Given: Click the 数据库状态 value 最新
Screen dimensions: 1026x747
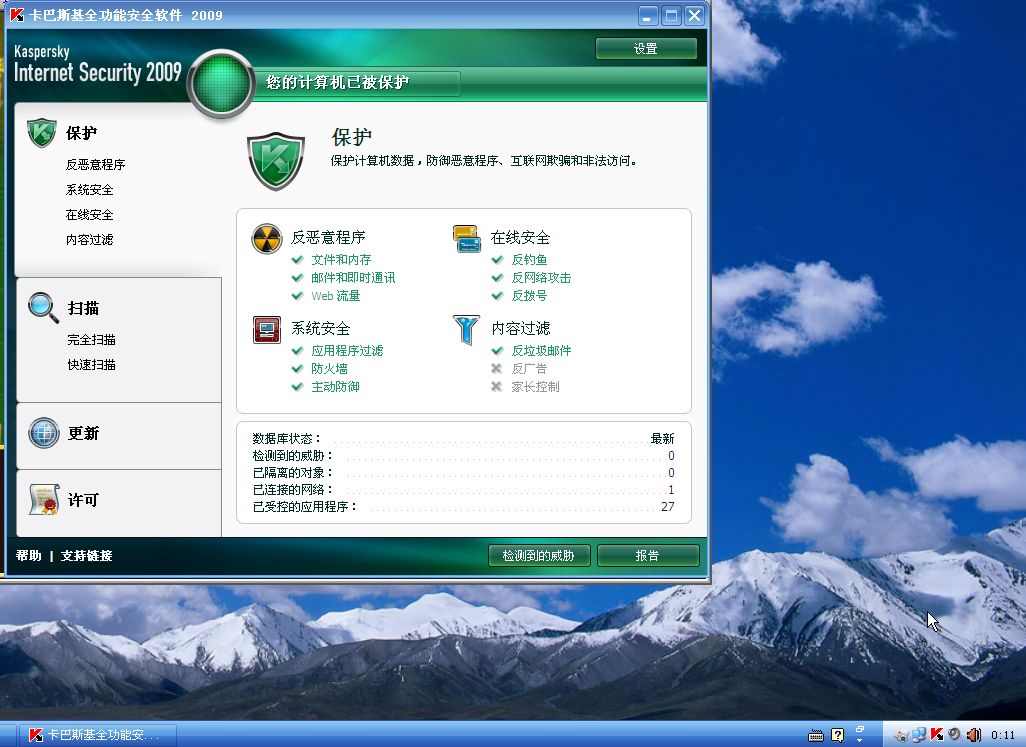Looking at the screenshot, I should [x=662, y=438].
